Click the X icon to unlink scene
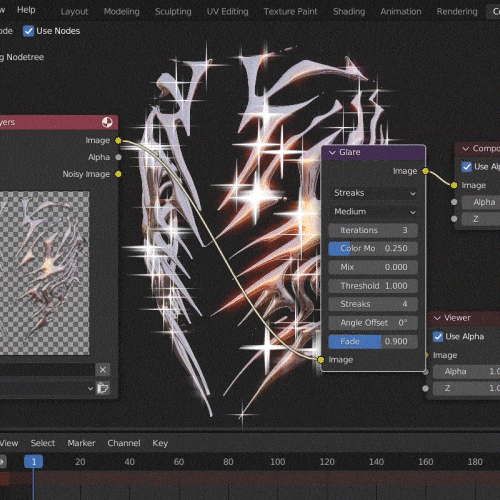 [103, 370]
